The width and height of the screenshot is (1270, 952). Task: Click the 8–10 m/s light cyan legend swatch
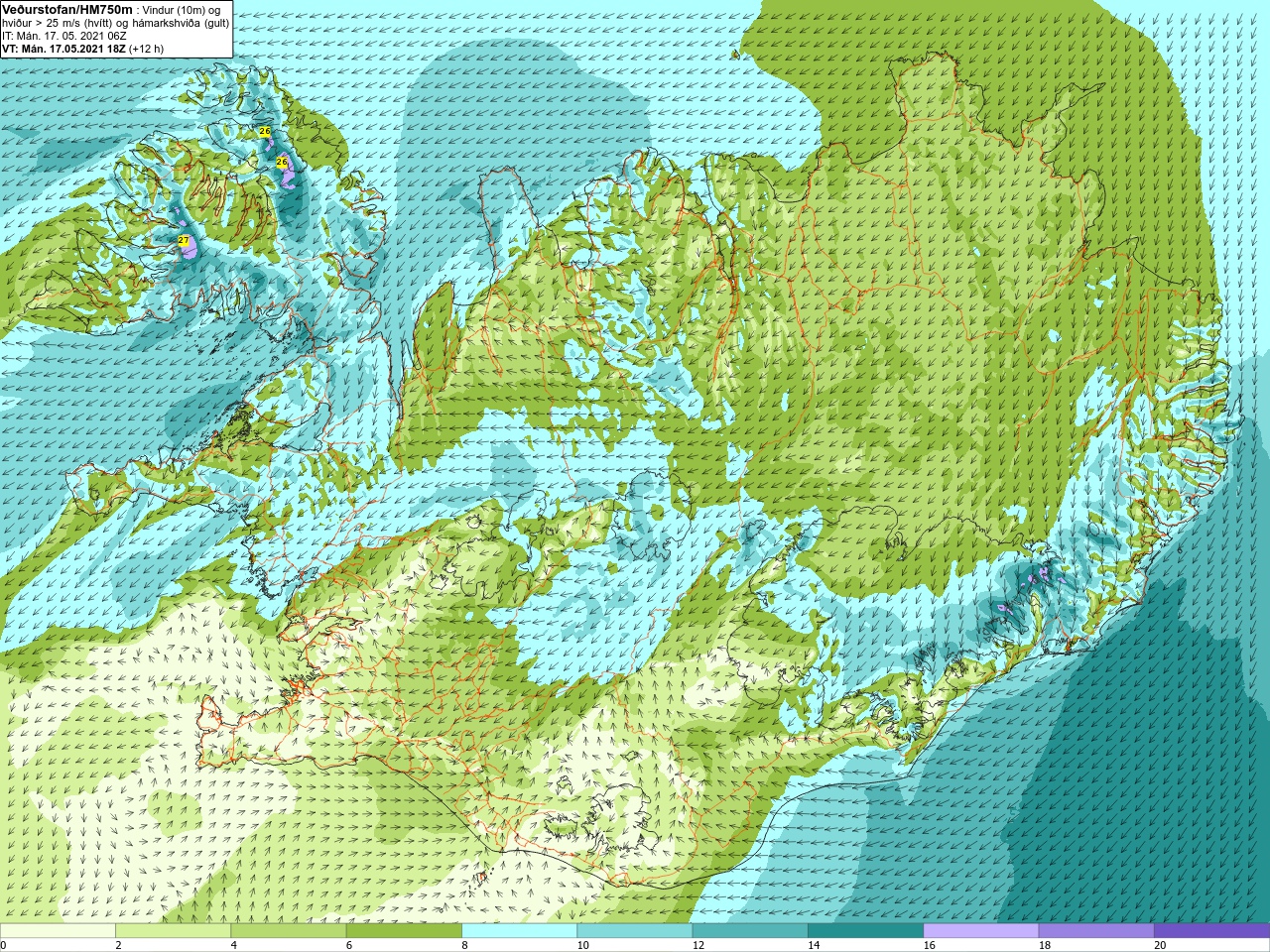point(519,931)
